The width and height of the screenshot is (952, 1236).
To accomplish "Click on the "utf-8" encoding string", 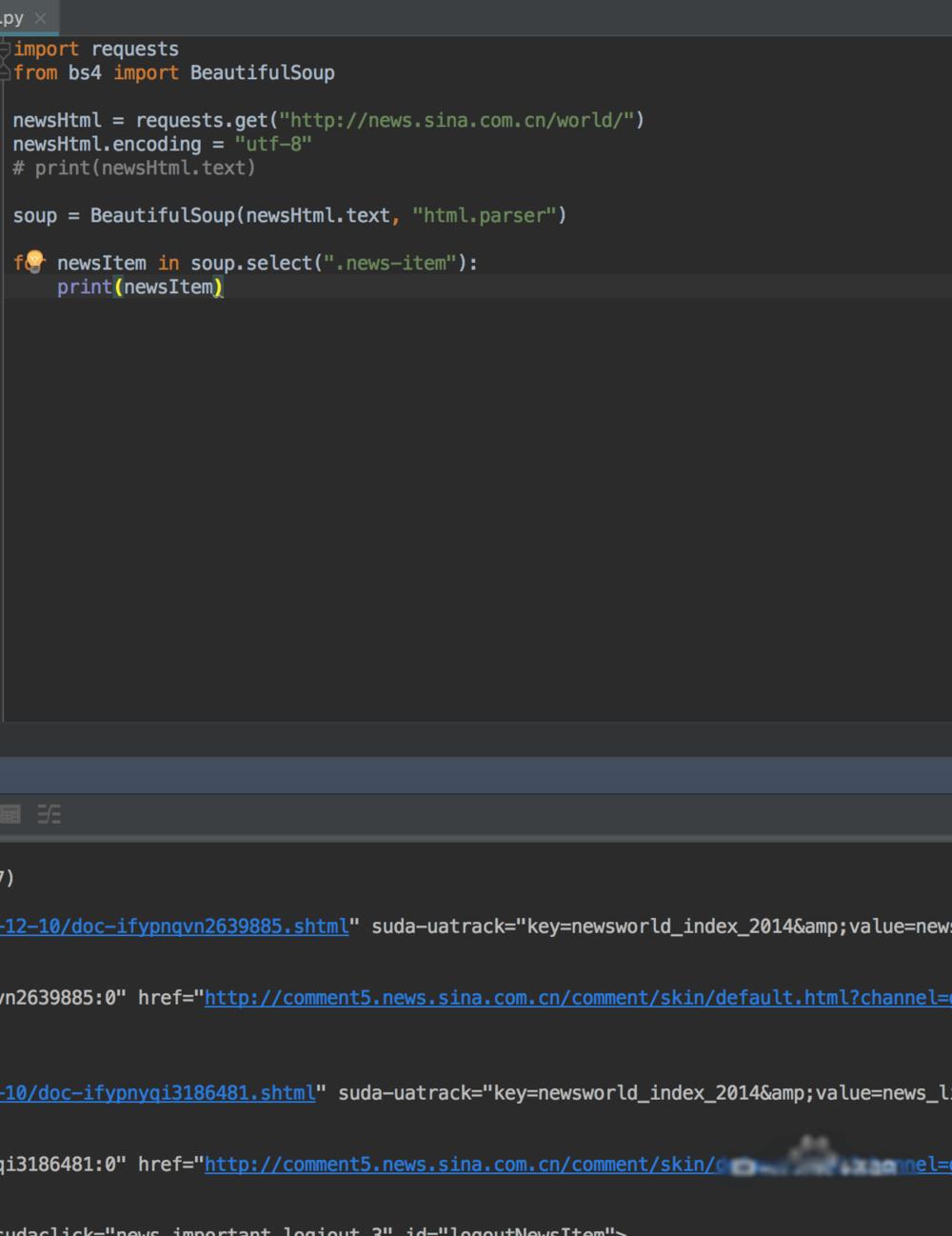I will [273, 145].
